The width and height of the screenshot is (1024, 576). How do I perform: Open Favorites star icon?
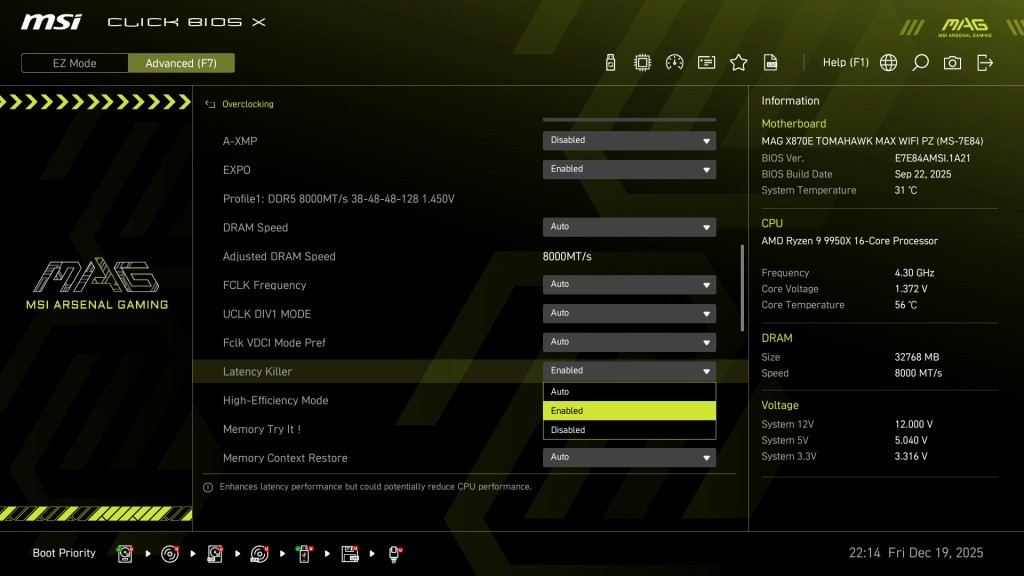pyautogui.click(x=738, y=63)
